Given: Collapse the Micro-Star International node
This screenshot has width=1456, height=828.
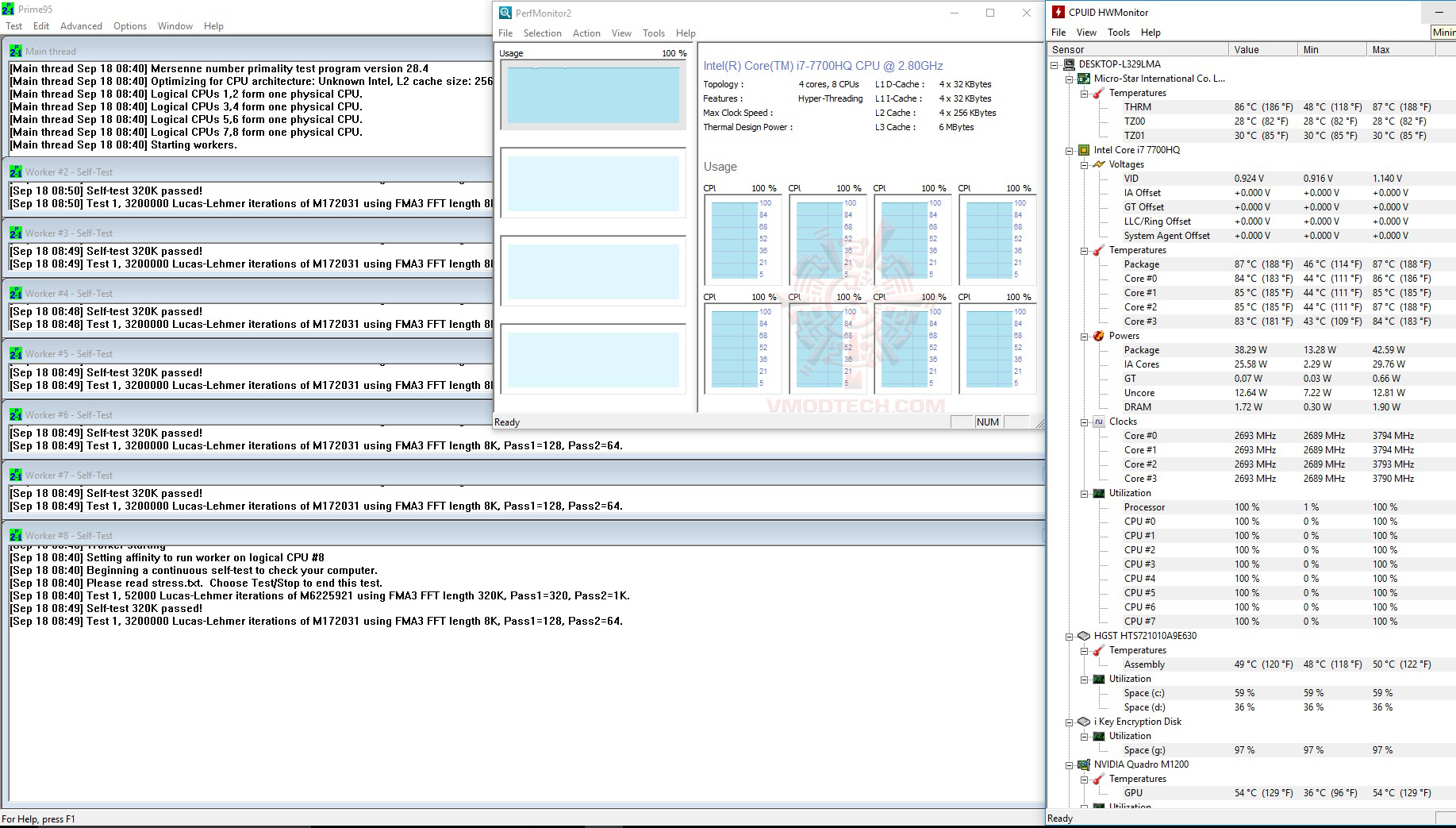Looking at the screenshot, I should pyautogui.click(x=1070, y=79).
